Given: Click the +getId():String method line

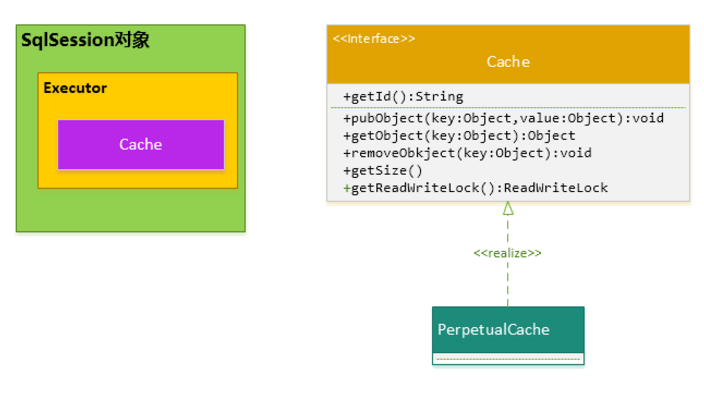Looking at the screenshot, I should click(403, 96).
